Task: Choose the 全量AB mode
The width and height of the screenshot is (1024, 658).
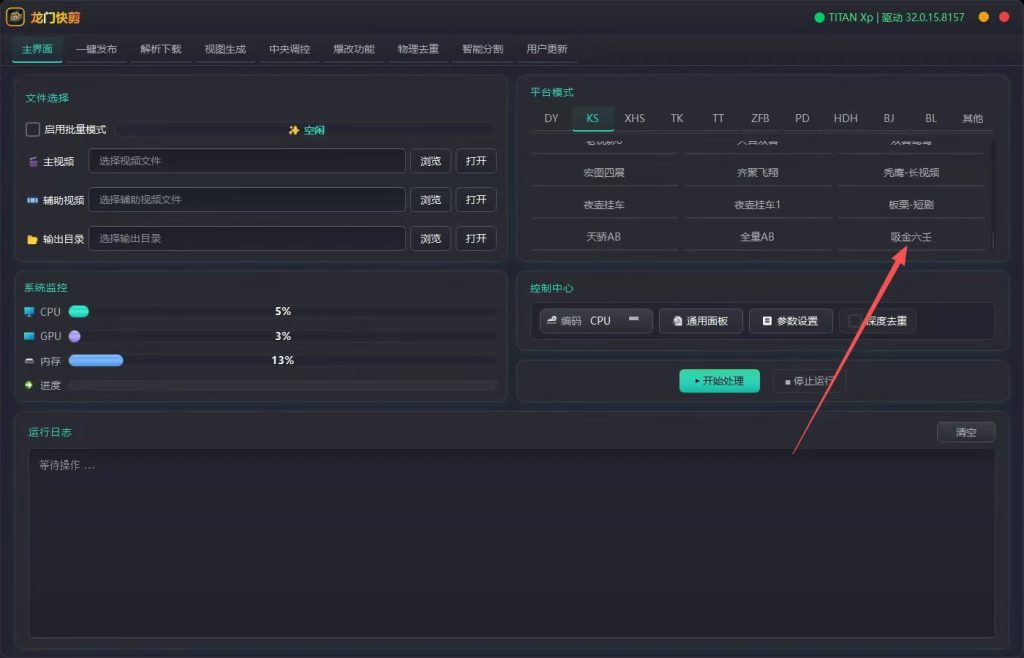Action: click(x=758, y=236)
